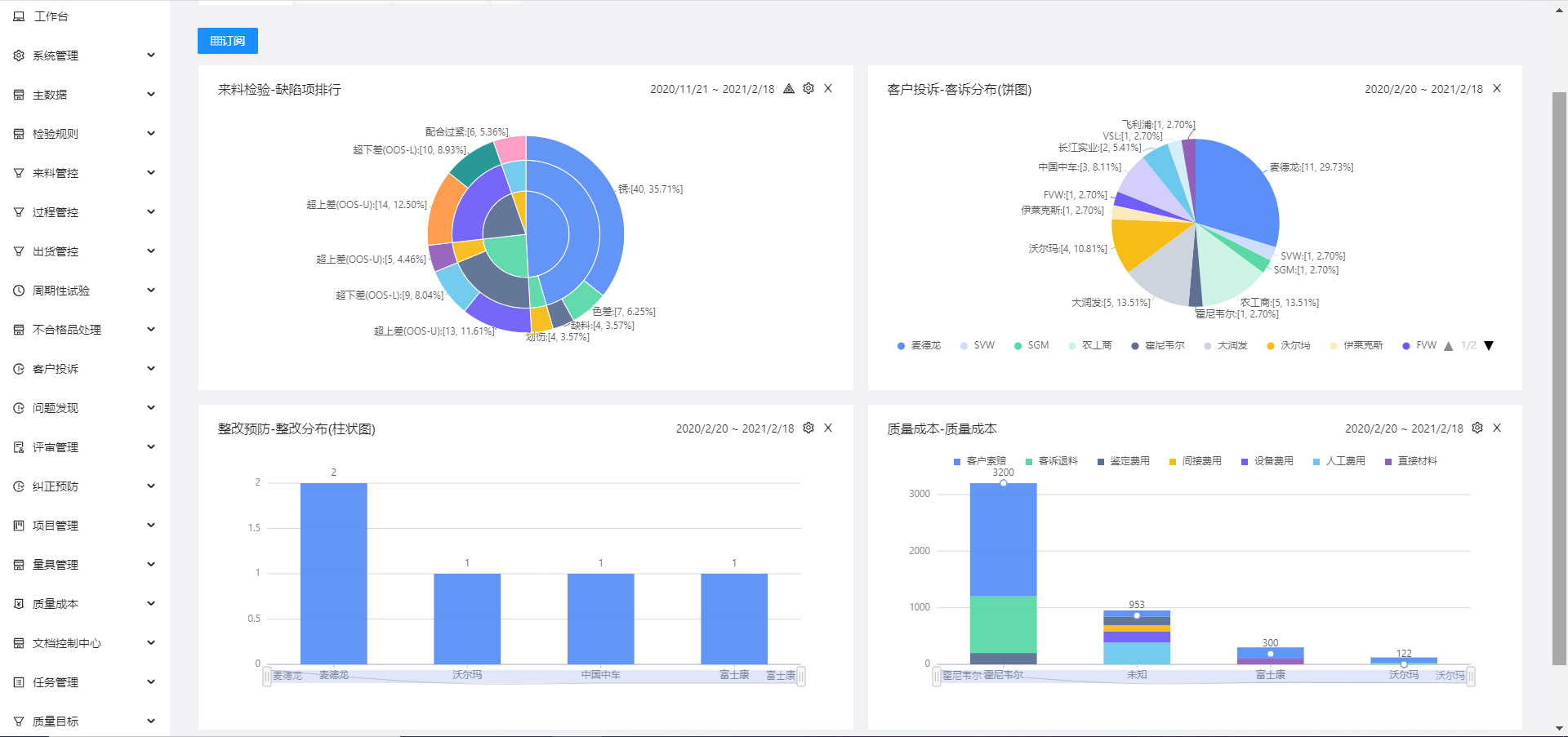Viewport: 1568px width, 737px height.
Task: Toggle 客户索赔 series in cost chart
Action: (980, 461)
